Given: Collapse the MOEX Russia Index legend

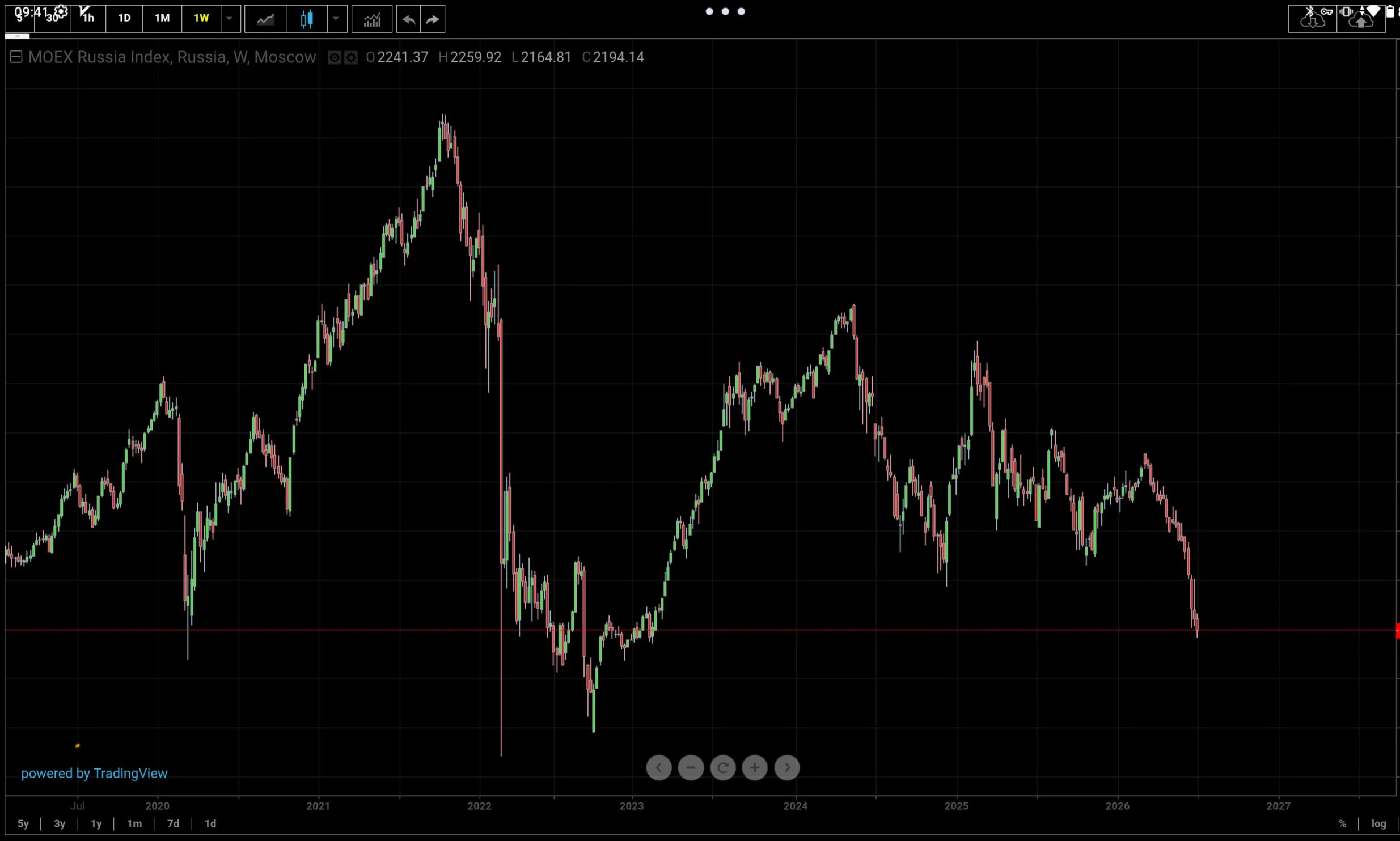Looking at the screenshot, I should [16, 57].
